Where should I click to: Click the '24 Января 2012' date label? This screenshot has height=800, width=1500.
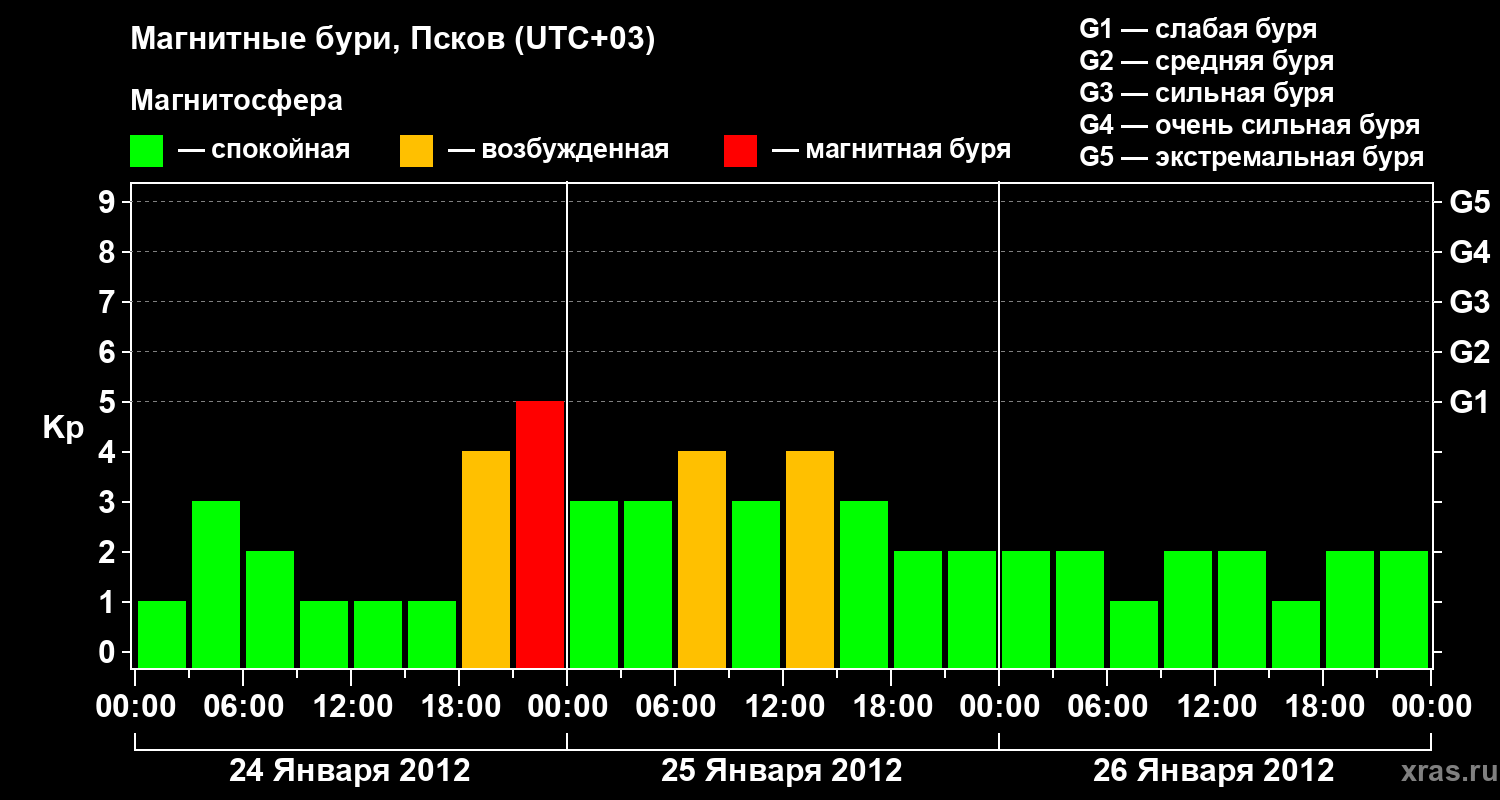[350, 771]
